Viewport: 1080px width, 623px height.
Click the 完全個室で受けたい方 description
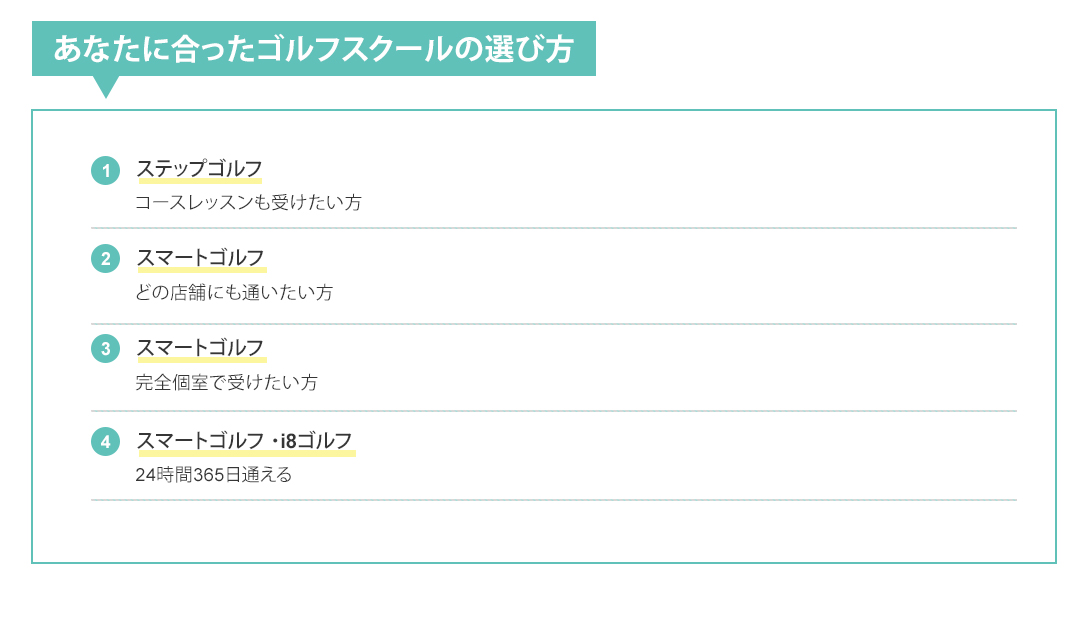[226, 383]
